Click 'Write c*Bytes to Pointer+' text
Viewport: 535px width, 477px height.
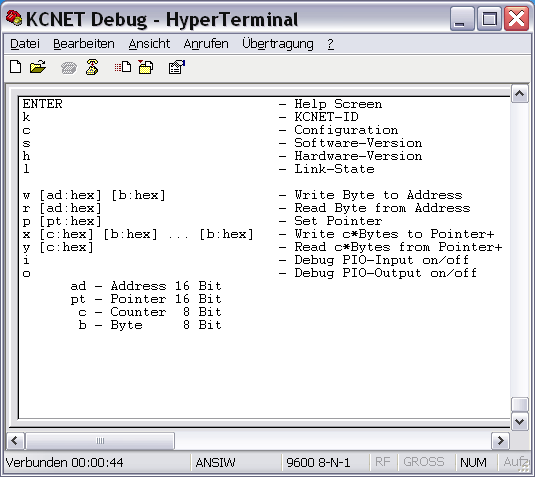[394, 234]
